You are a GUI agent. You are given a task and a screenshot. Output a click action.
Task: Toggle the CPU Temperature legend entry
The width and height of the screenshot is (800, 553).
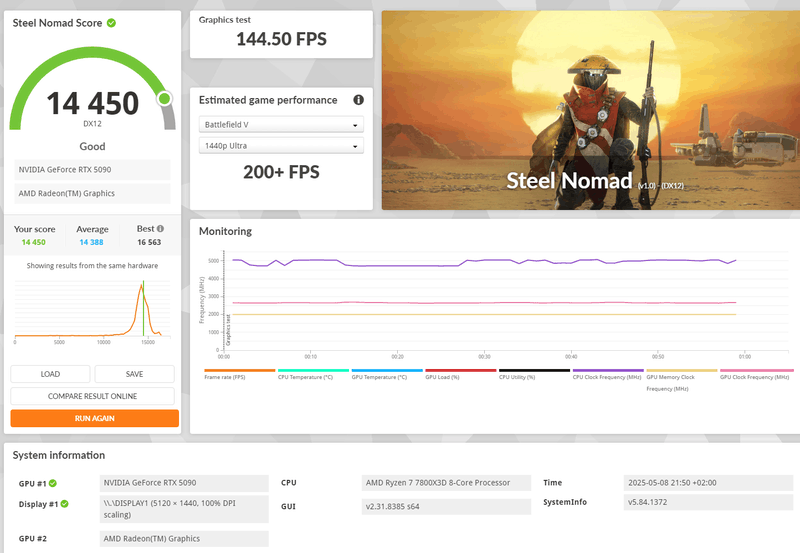tap(313, 374)
